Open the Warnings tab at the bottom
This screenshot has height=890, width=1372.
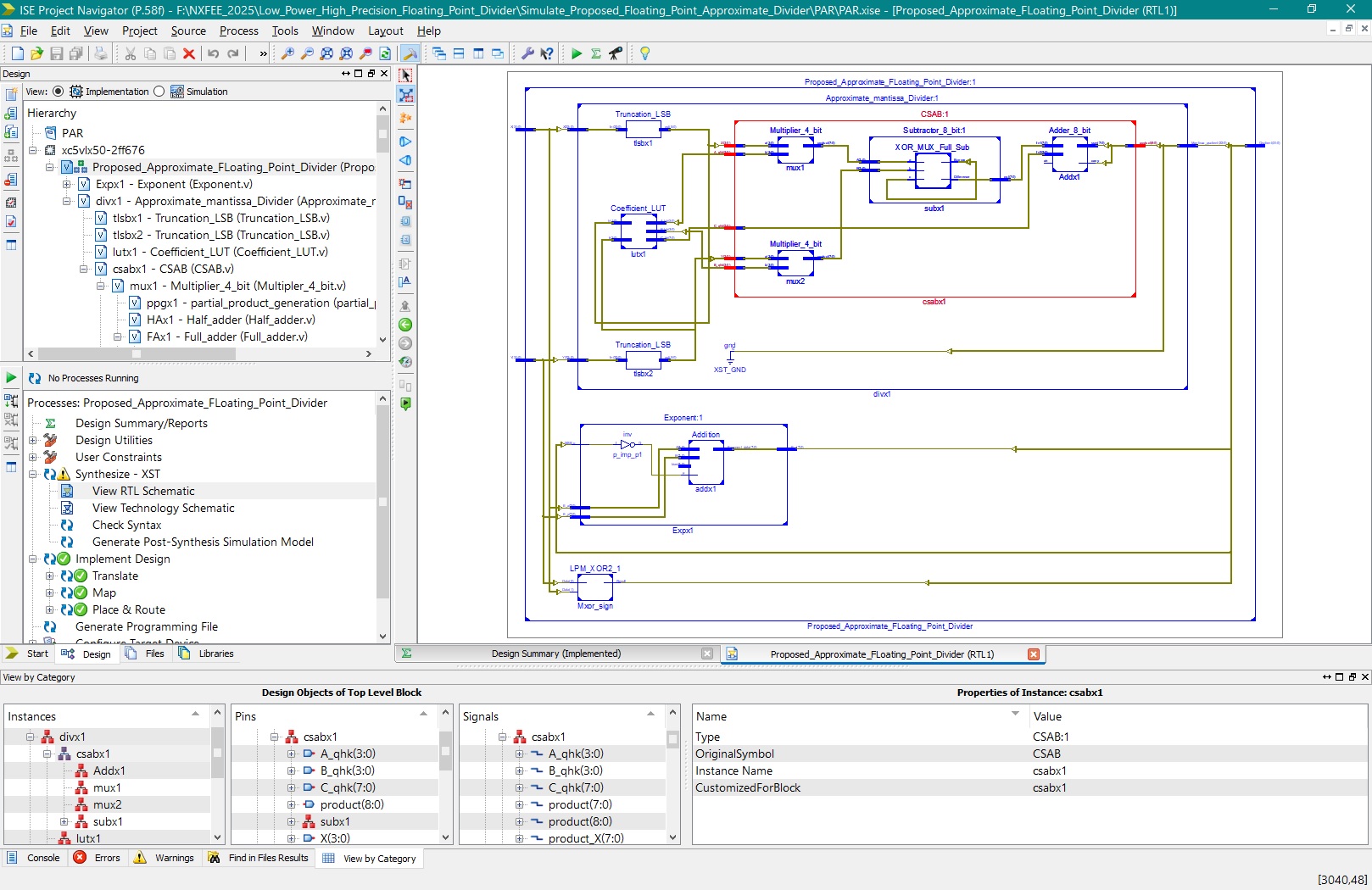tap(174, 858)
